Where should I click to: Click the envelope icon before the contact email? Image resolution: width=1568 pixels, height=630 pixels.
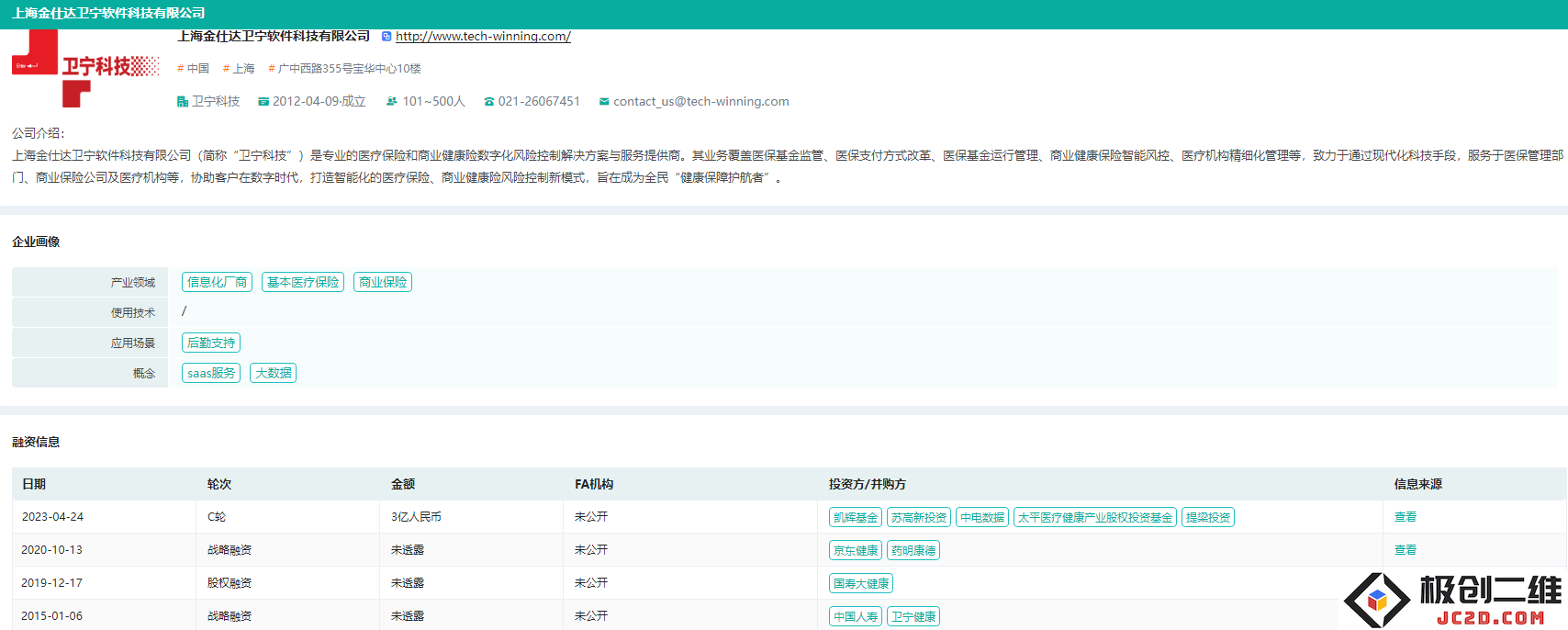604,102
